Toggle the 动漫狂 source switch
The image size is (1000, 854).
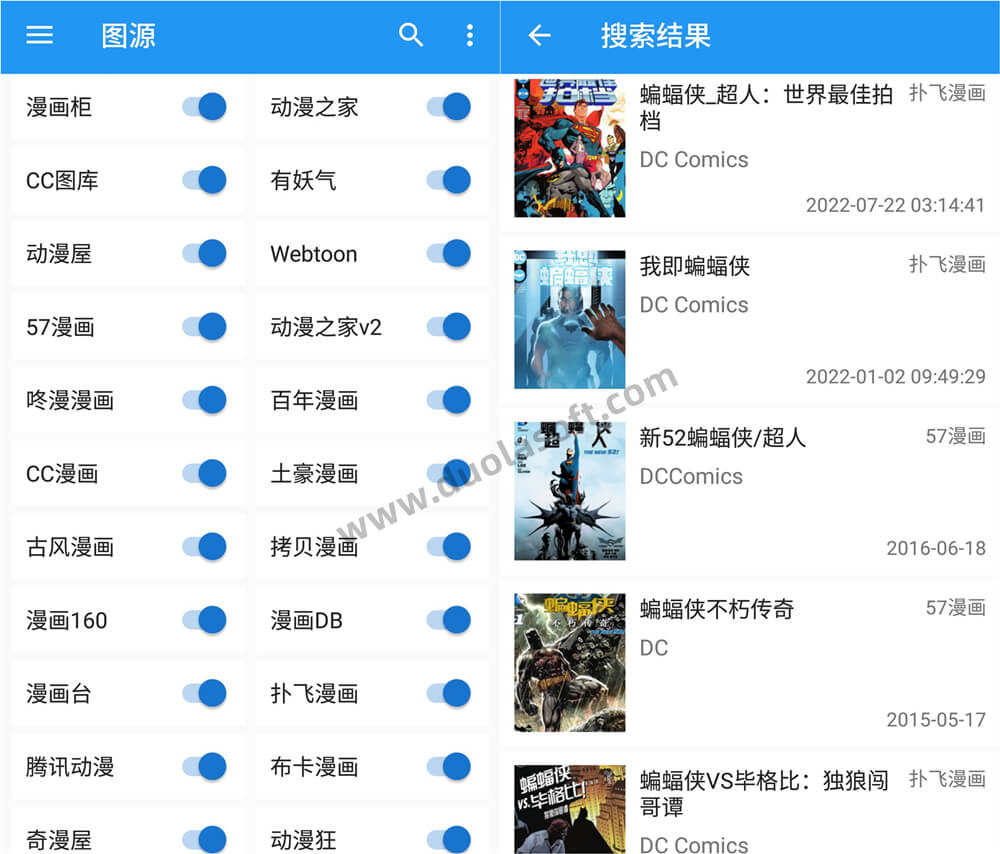click(449, 839)
